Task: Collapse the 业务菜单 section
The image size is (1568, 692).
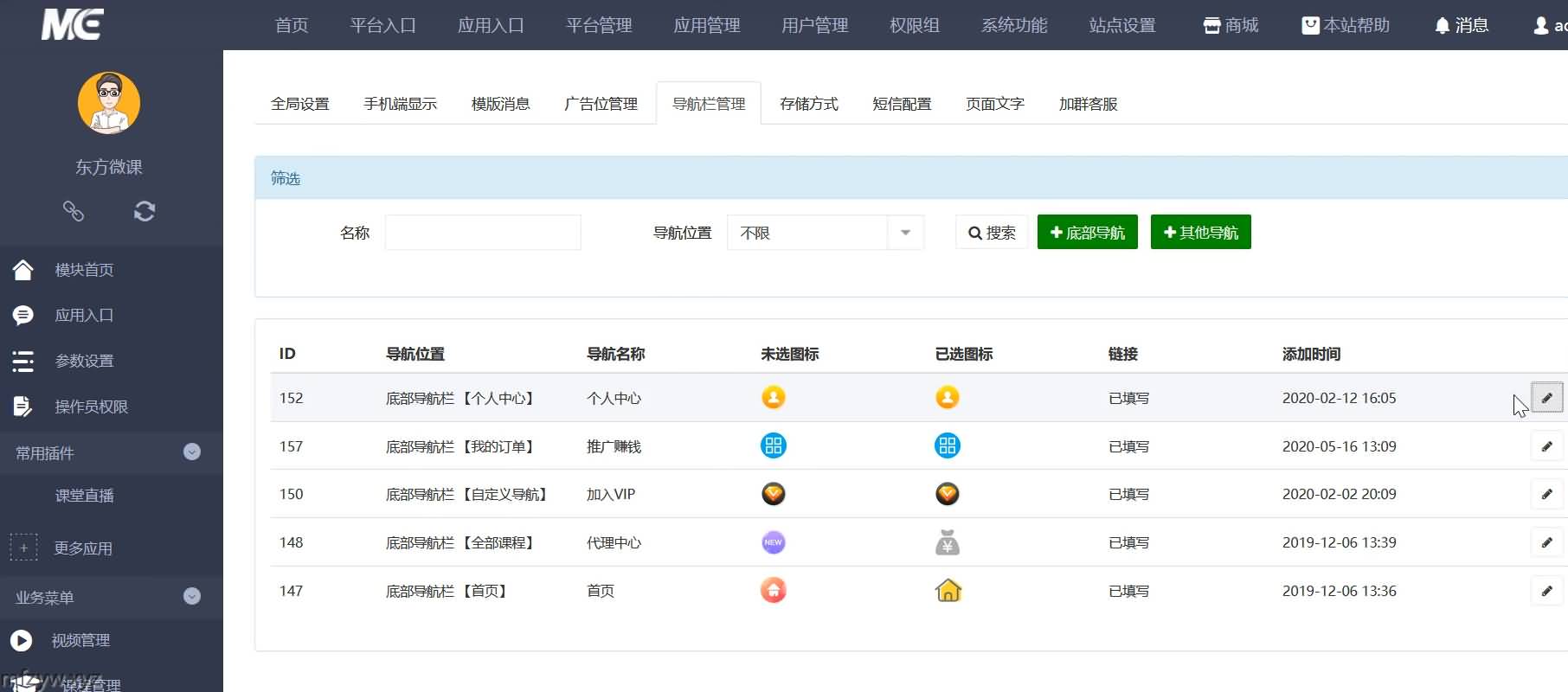Action: pos(192,596)
